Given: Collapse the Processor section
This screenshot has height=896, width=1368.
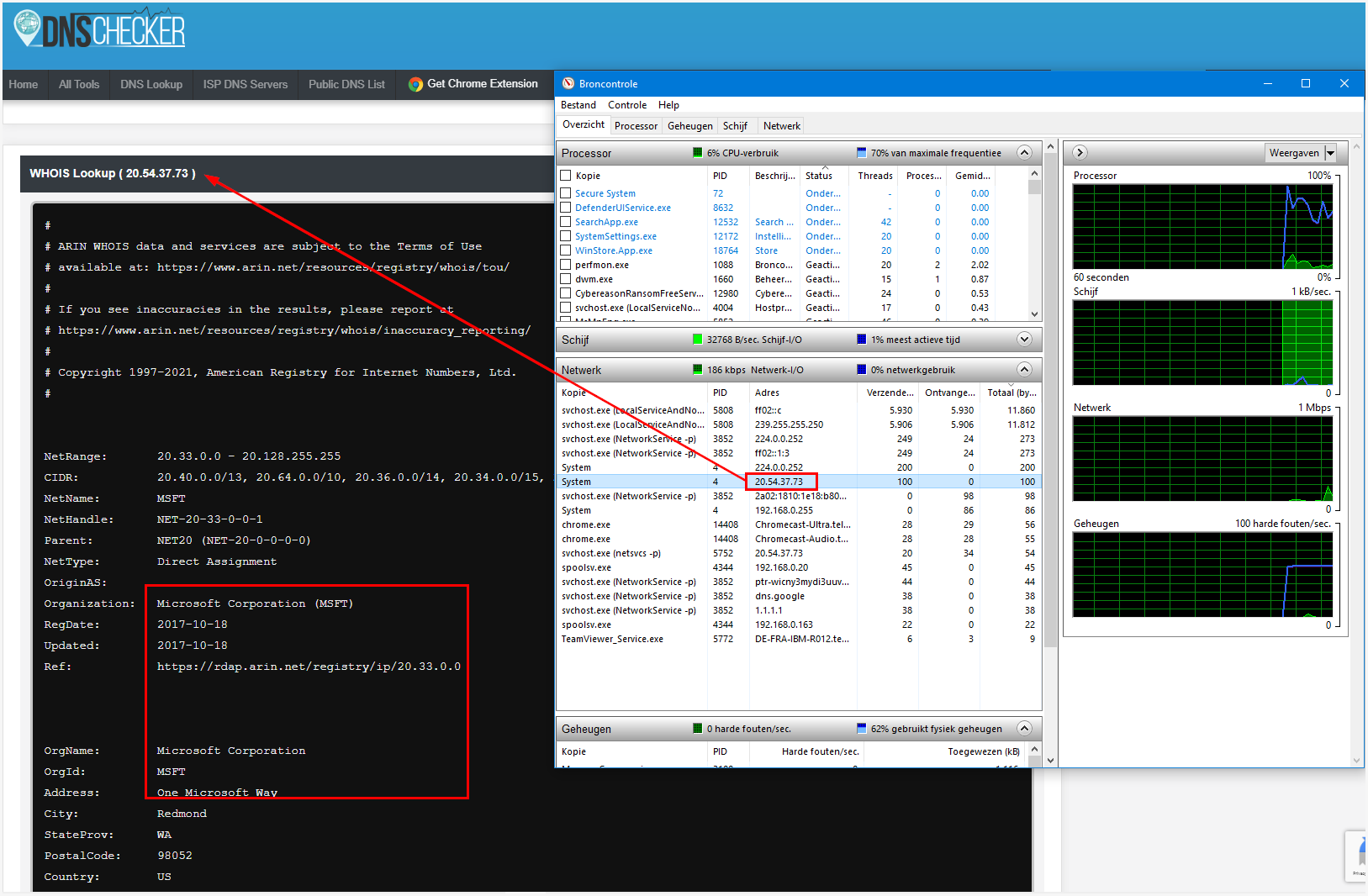Looking at the screenshot, I should [x=1024, y=153].
